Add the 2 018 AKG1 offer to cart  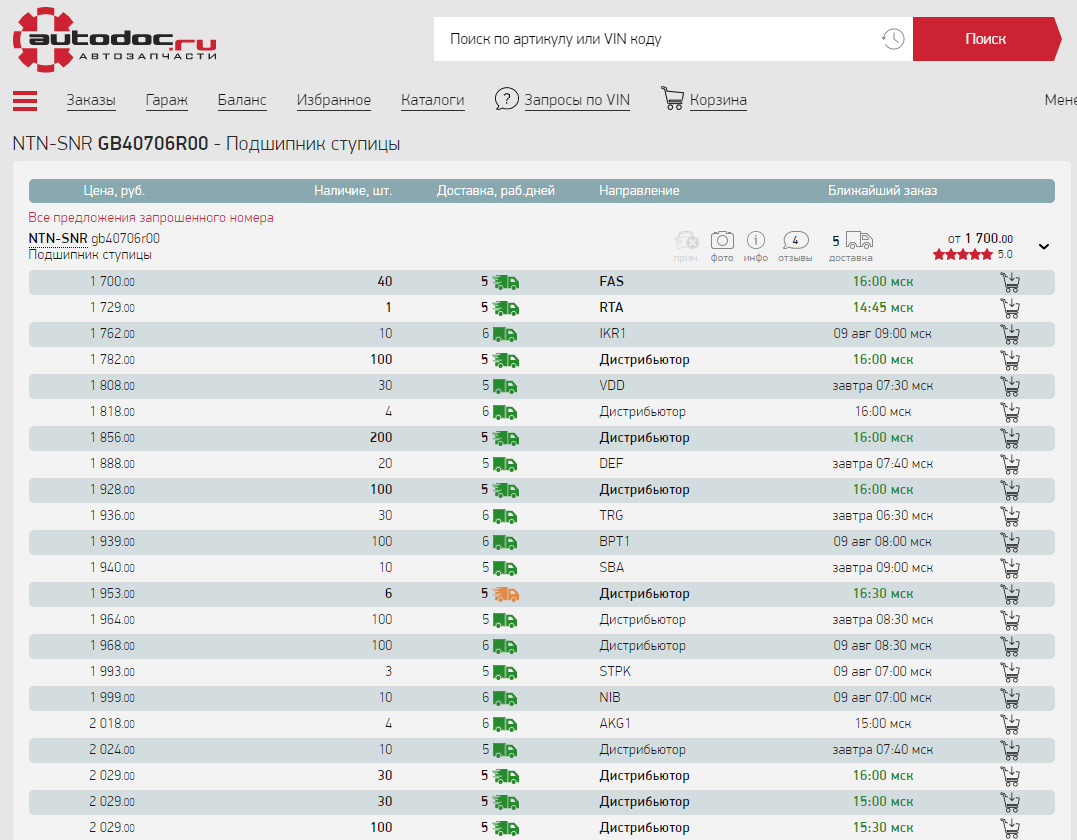coord(1010,724)
